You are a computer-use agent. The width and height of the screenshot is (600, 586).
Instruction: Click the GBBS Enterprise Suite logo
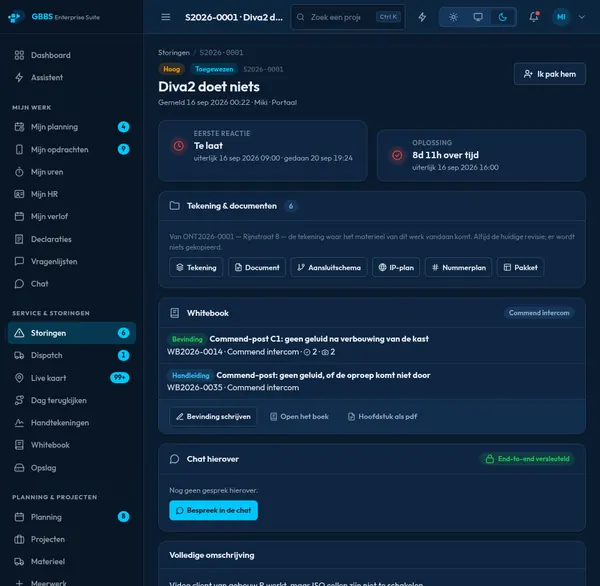pos(54,17)
